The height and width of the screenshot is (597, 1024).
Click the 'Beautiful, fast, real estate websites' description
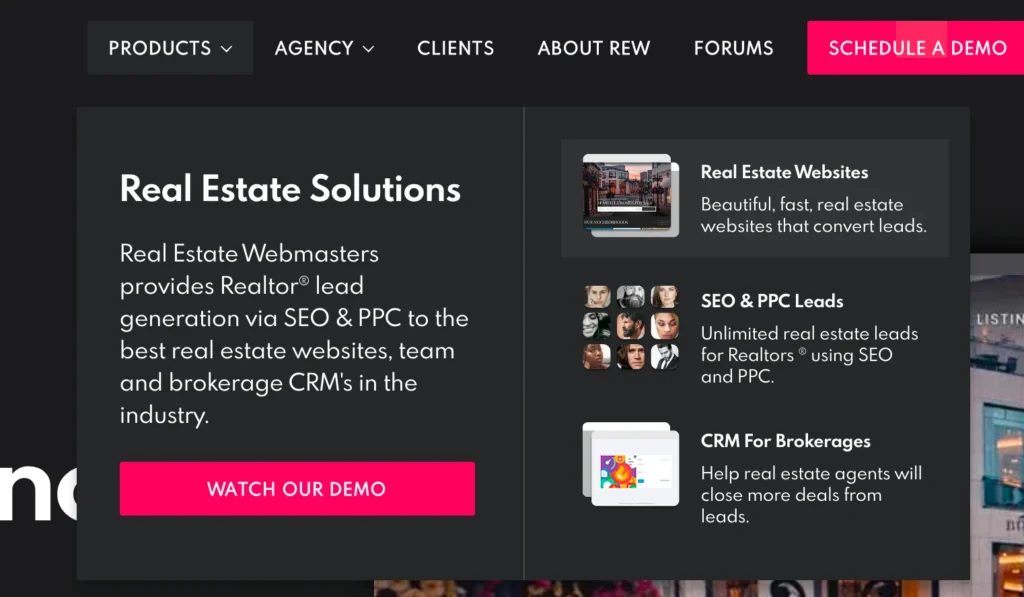[x=814, y=215]
